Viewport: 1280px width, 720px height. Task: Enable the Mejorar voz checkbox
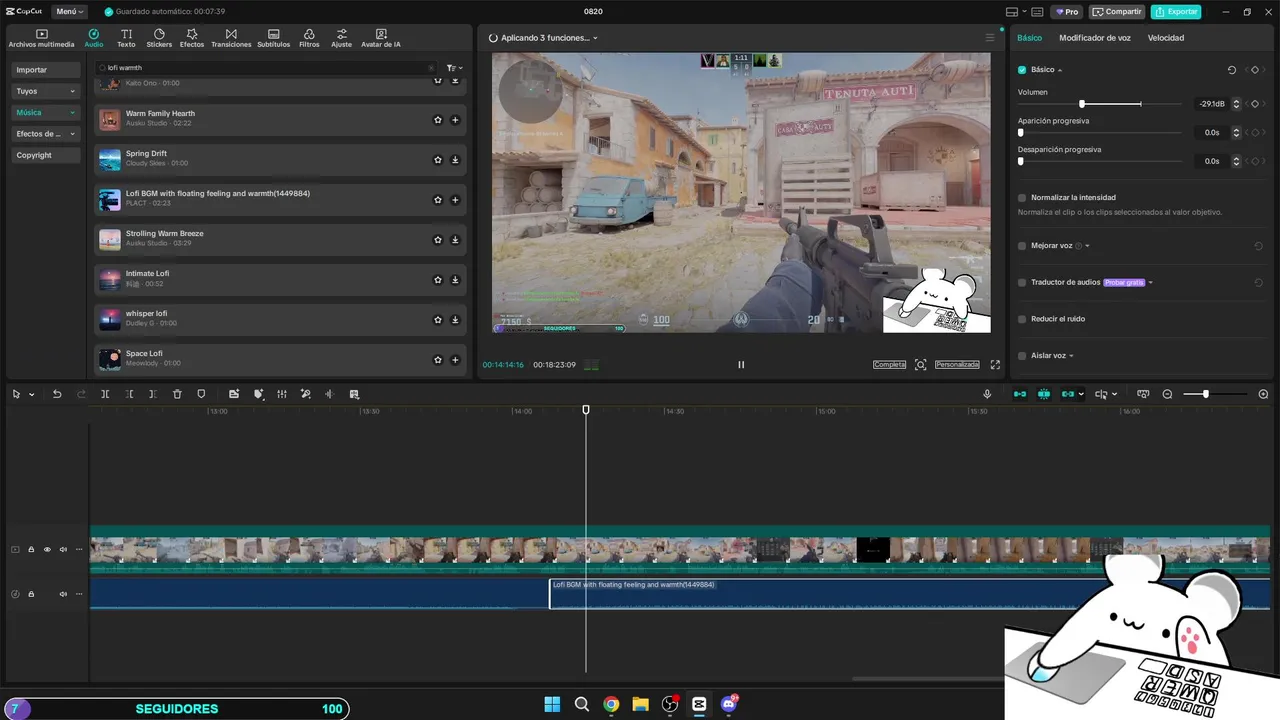pyautogui.click(x=1022, y=246)
